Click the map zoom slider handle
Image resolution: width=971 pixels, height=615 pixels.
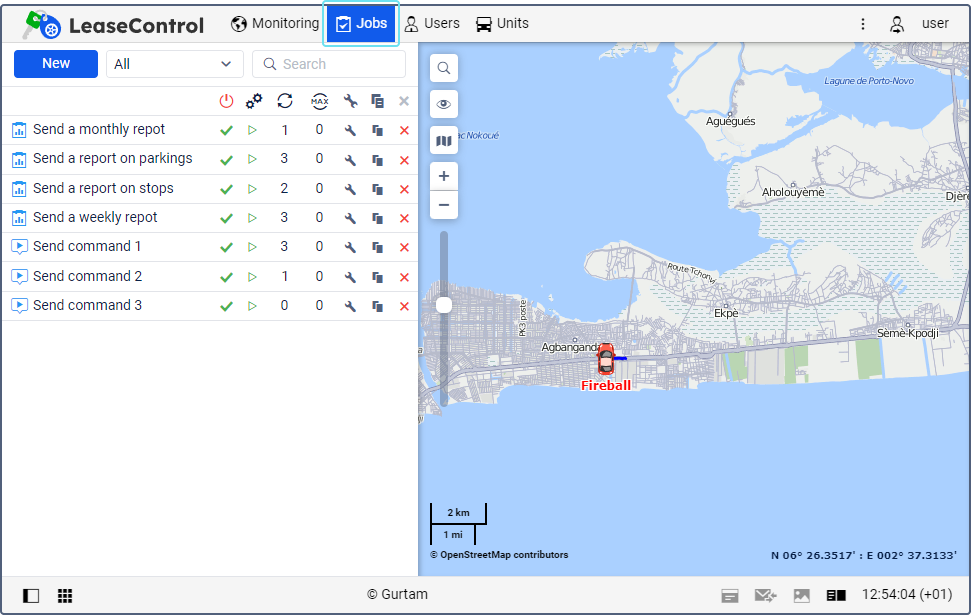coord(444,305)
